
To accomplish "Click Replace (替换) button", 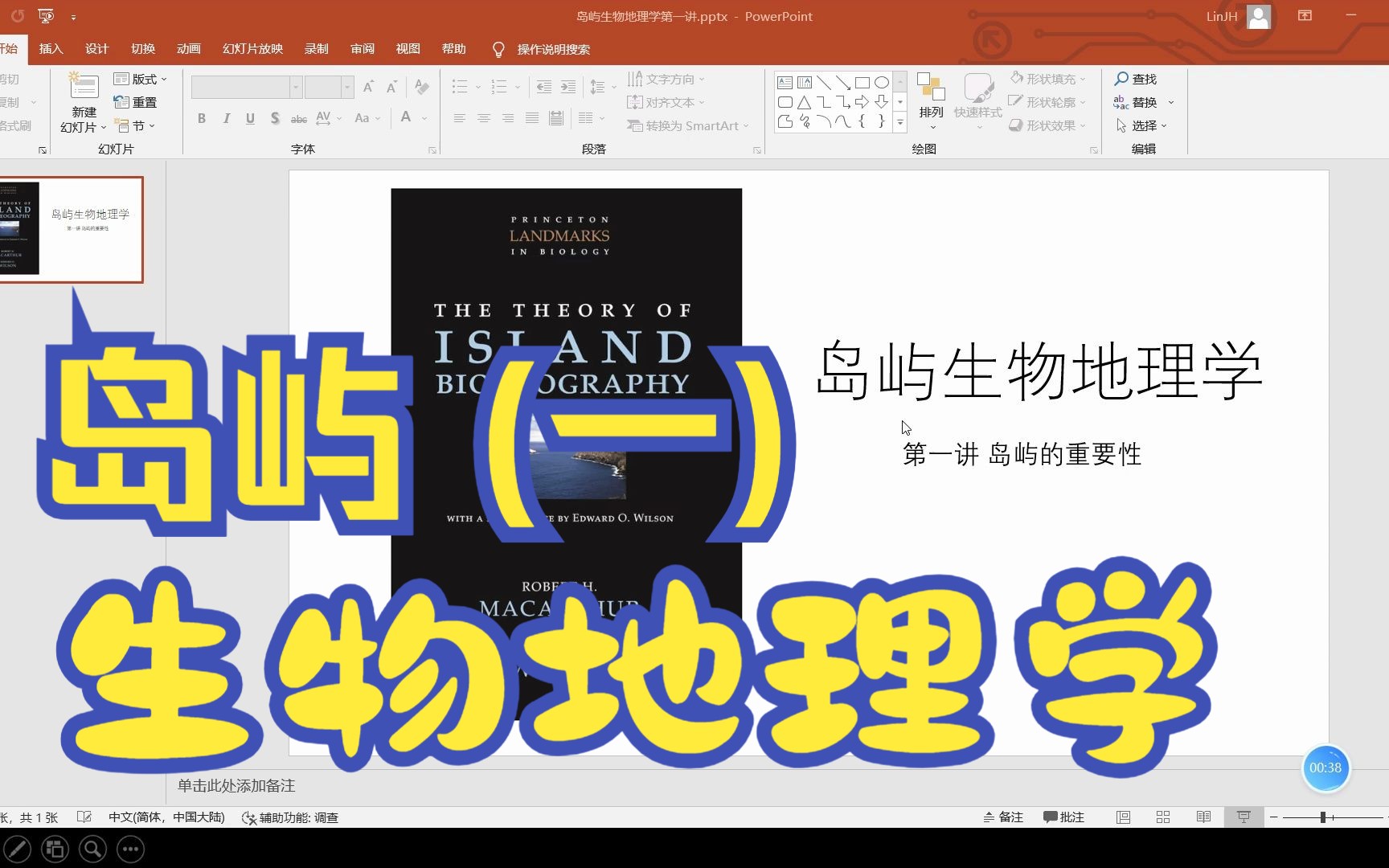I will pos(1144,102).
